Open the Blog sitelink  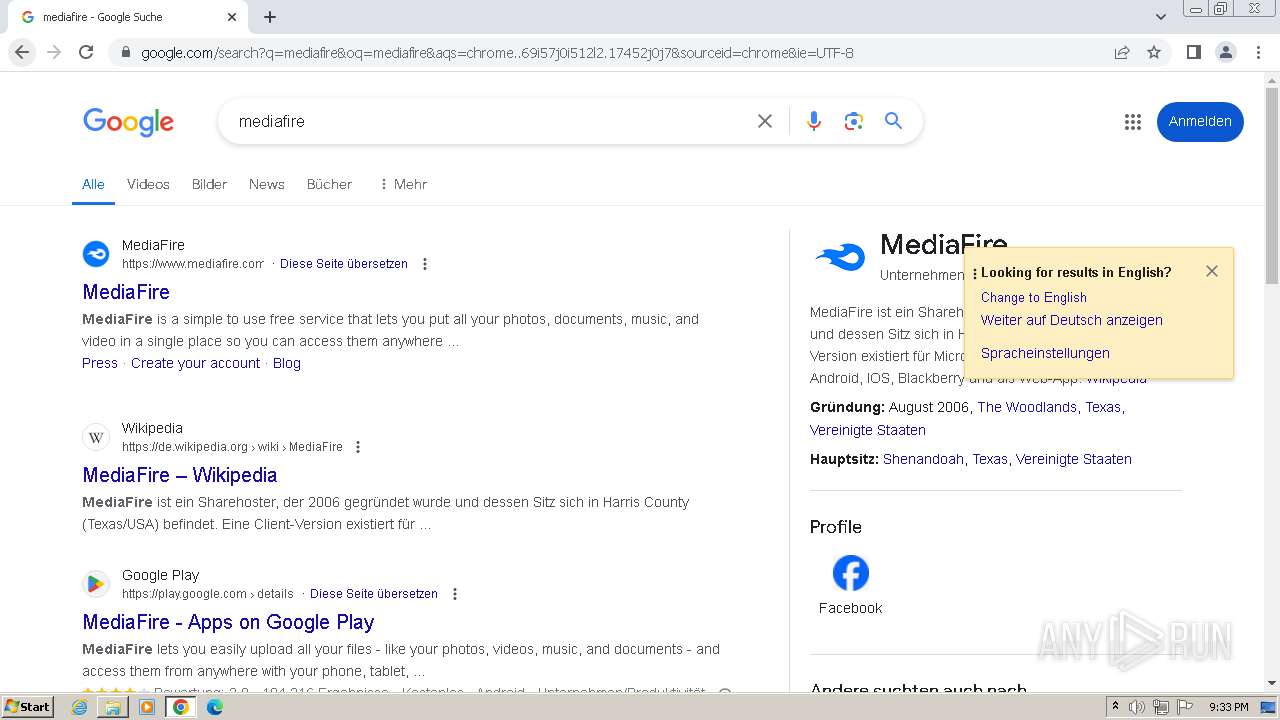287,363
